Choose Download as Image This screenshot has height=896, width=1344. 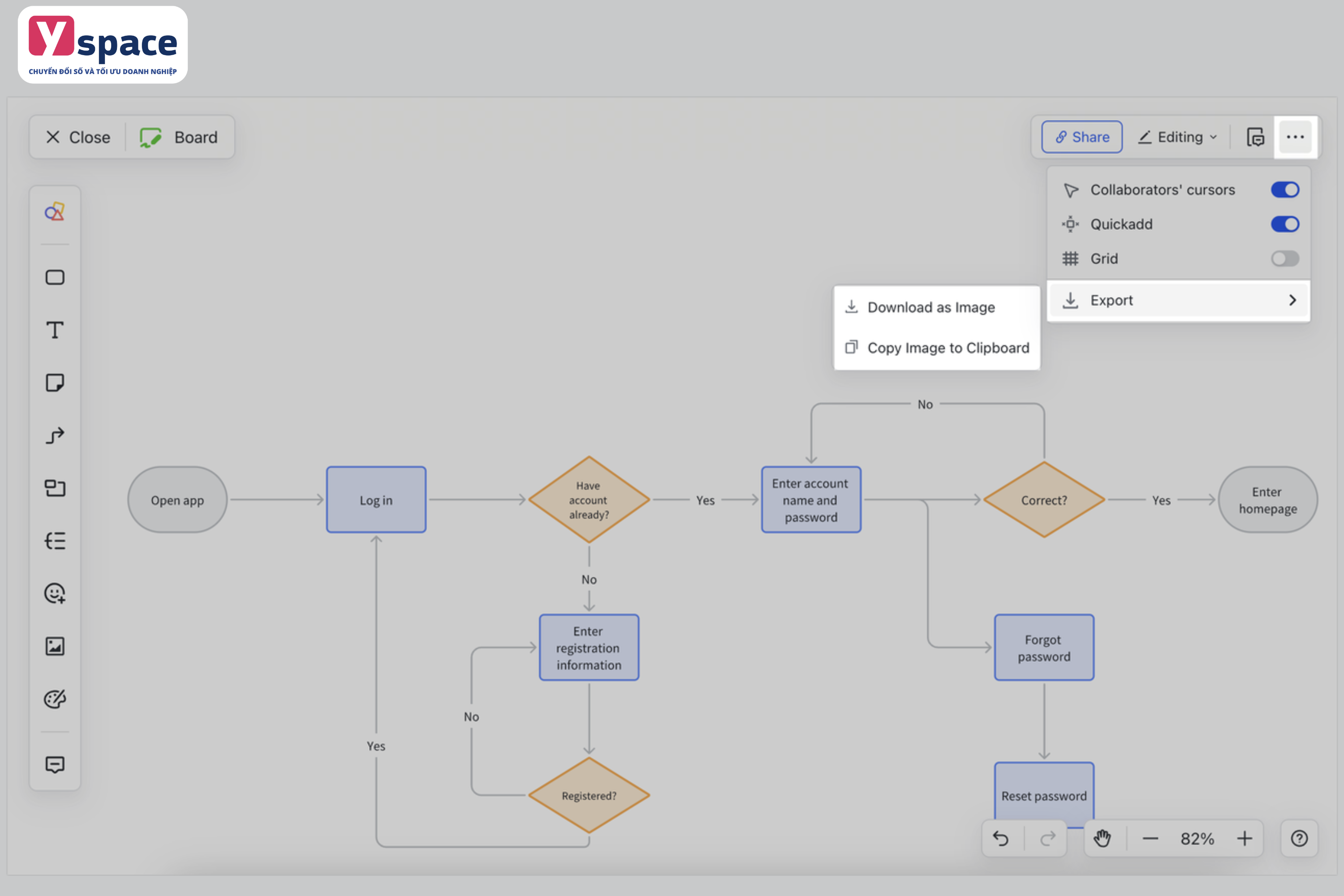(937, 307)
